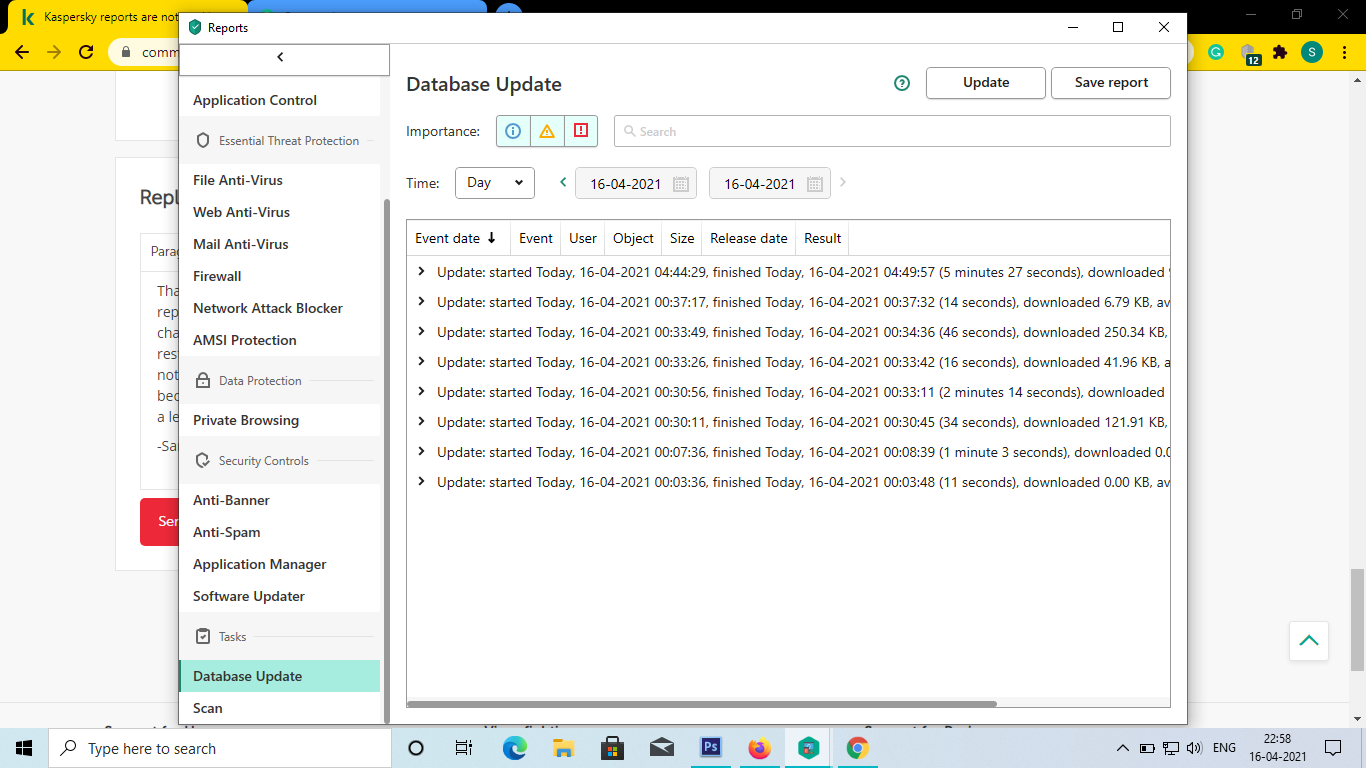The width and height of the screenshot is (1366, 768).
Task: Click the Save report button
Action: coord(1111,83)
